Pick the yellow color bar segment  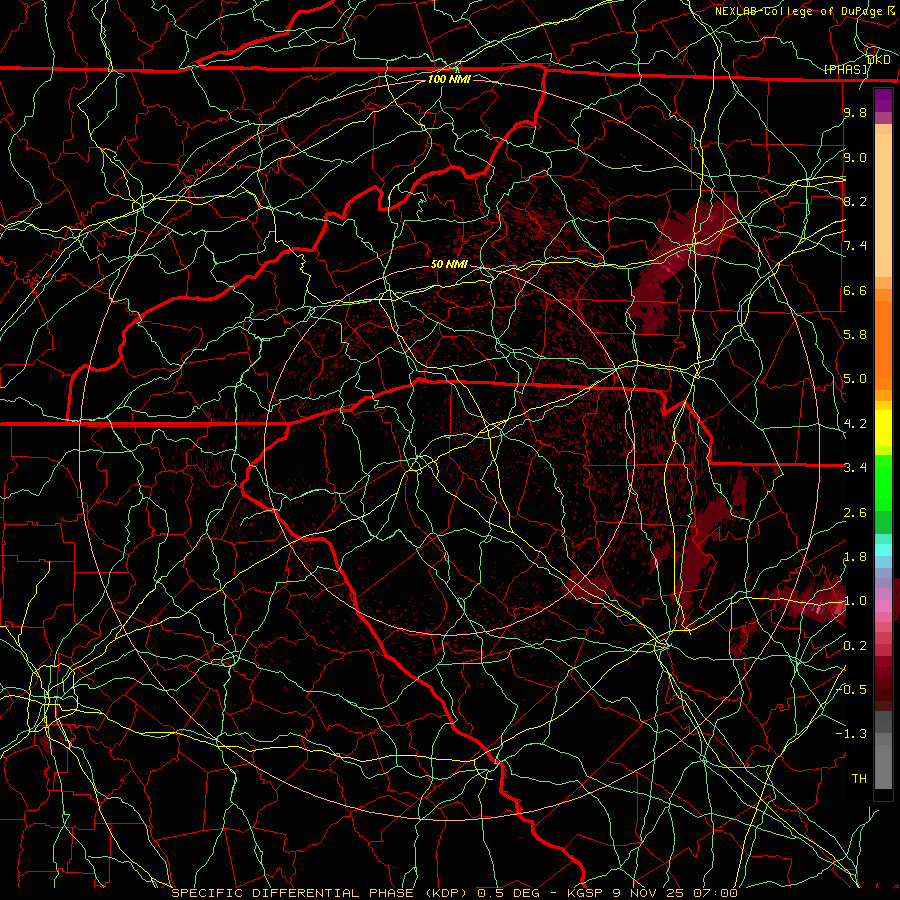[883, 428]
